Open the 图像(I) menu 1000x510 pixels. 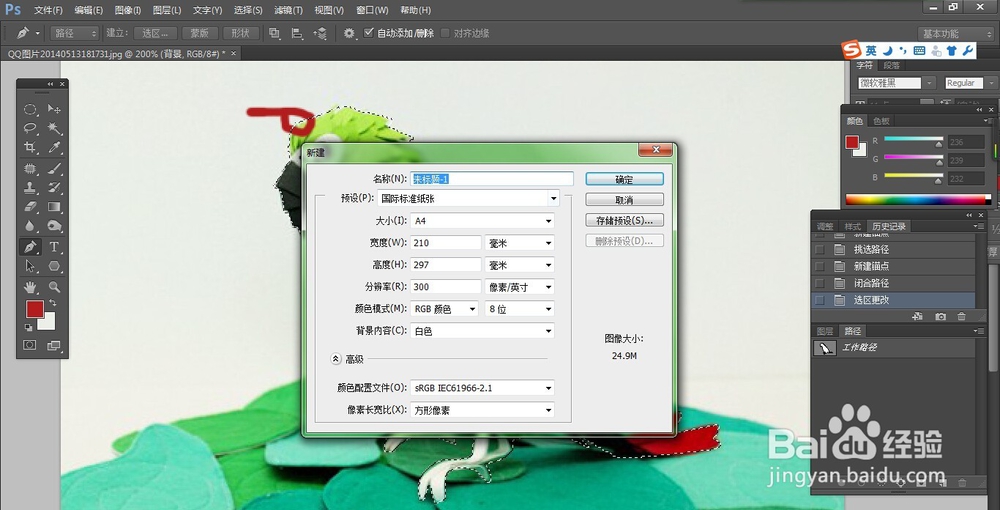[128, 10]
